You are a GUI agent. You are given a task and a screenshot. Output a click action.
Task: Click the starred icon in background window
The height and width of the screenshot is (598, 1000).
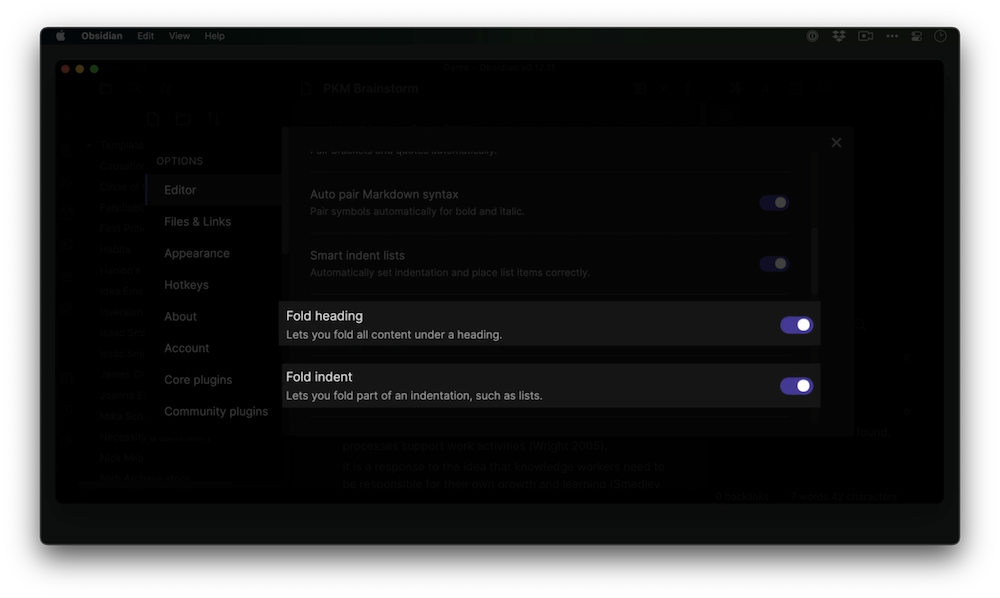[x=163, y=89]
